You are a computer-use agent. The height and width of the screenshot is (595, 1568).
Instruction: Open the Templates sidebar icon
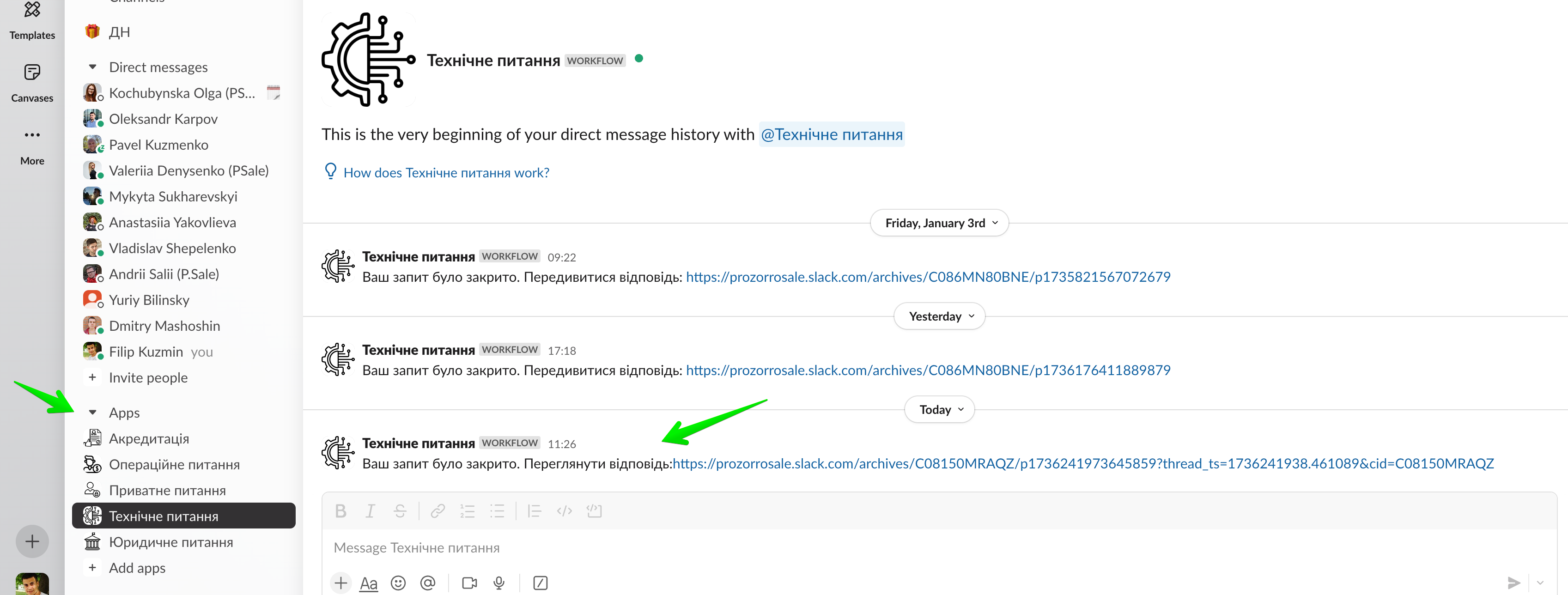click(x=32, y=10)
